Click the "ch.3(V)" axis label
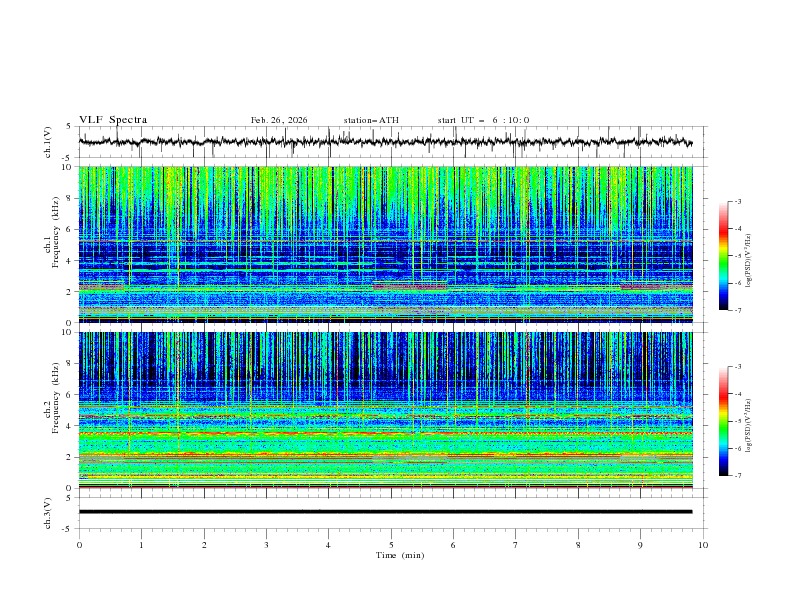 [48, 513]
